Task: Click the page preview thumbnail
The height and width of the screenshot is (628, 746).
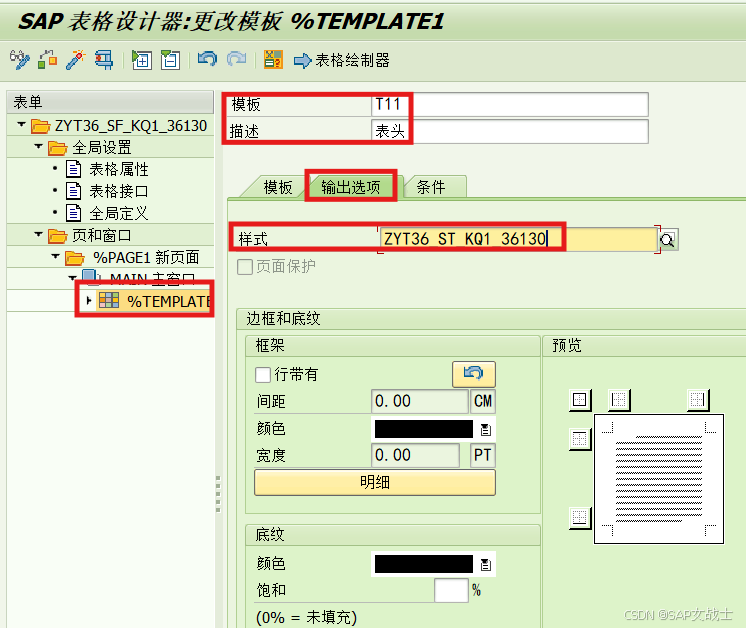Action: [659, 479]
